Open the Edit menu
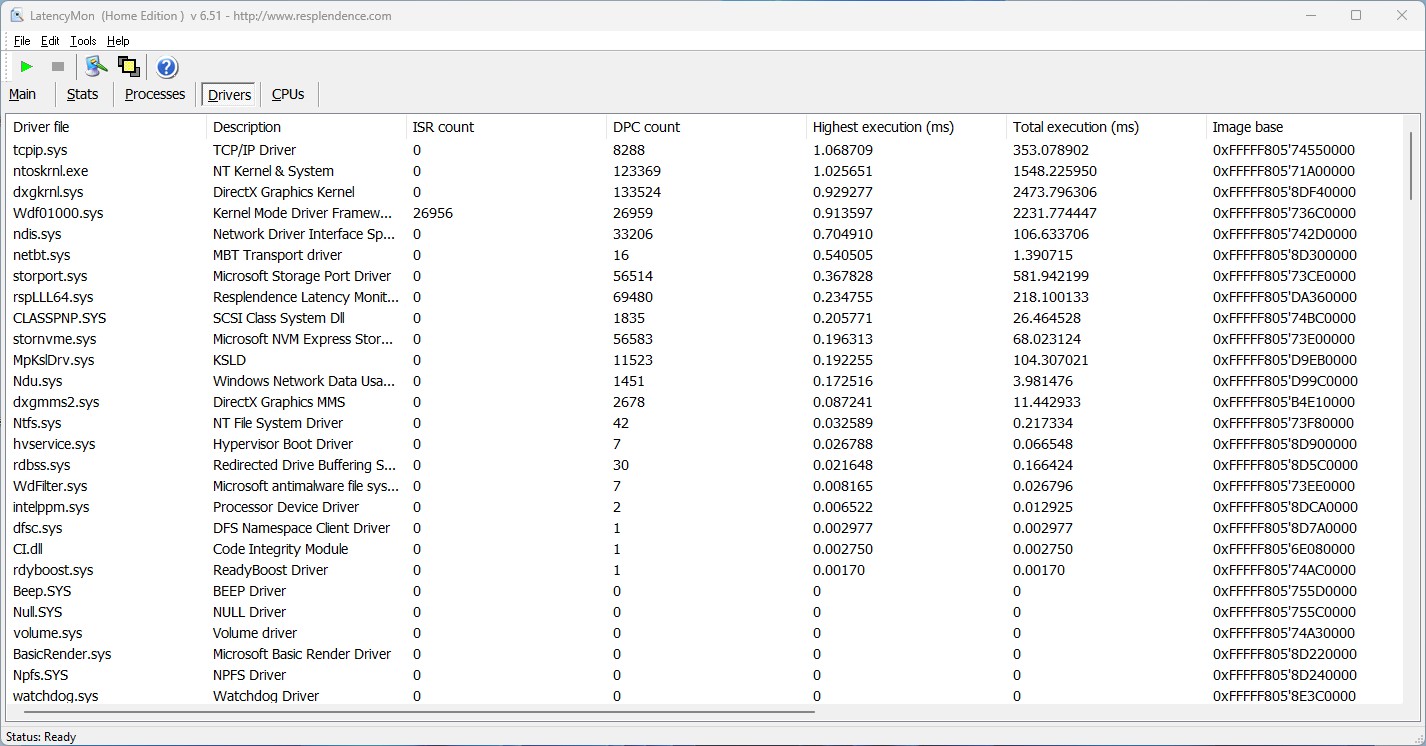1426x746 pixels. coord(50,41)
